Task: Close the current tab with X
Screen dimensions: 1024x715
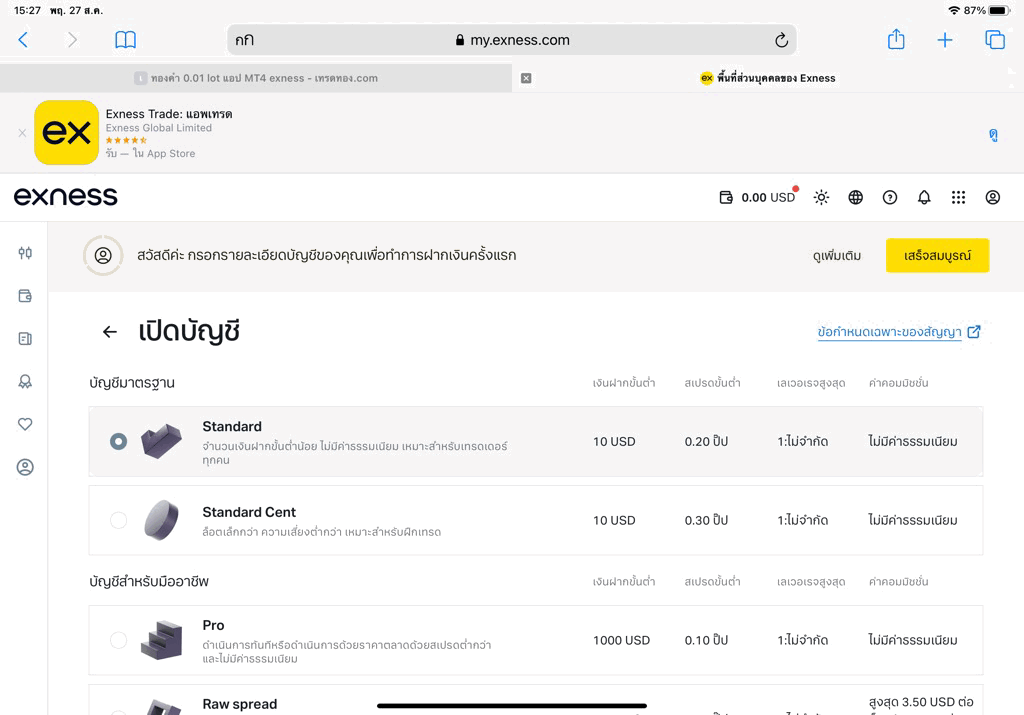Action: click(x=526, y=78)
